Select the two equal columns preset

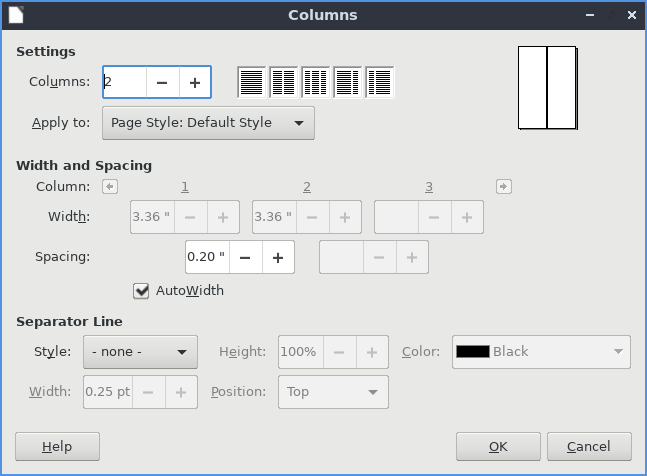[284, 82]
